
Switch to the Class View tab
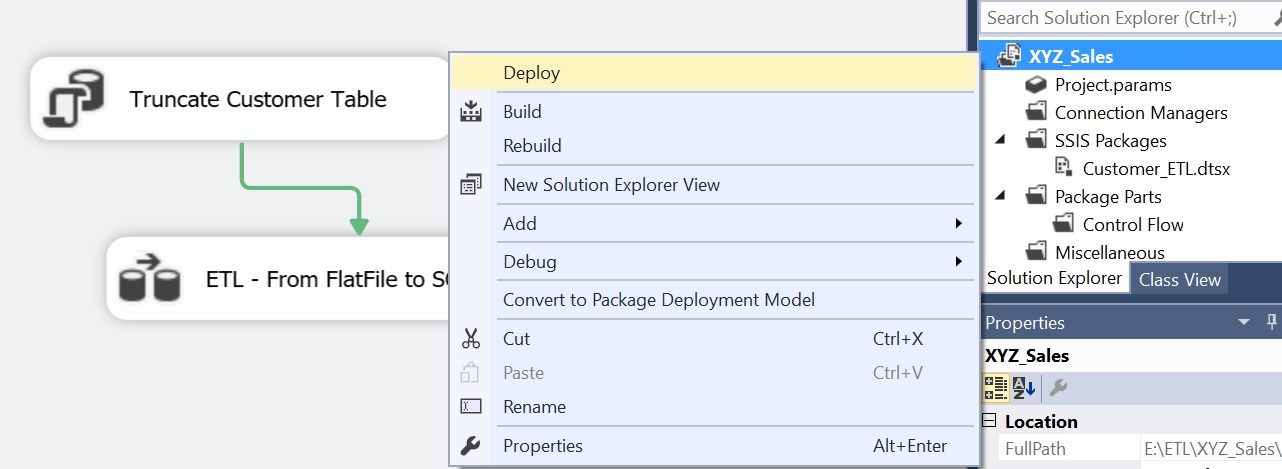[x=1180, y=280]
